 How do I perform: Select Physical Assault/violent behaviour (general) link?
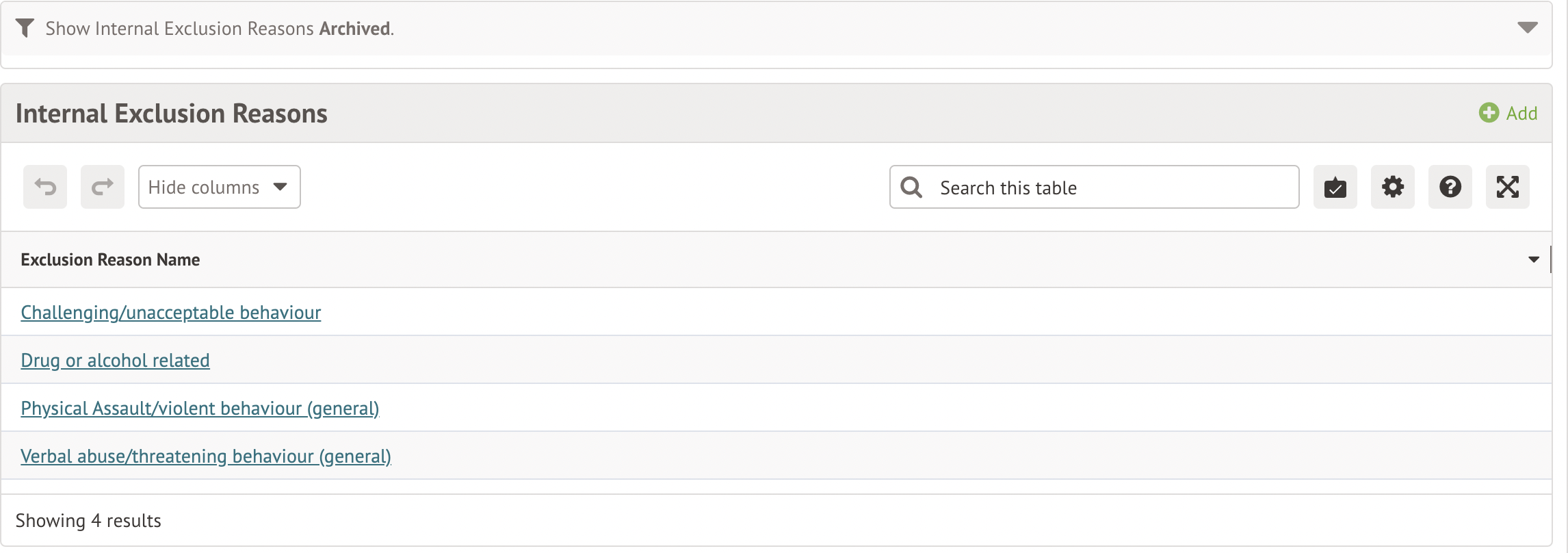(200, 408)
